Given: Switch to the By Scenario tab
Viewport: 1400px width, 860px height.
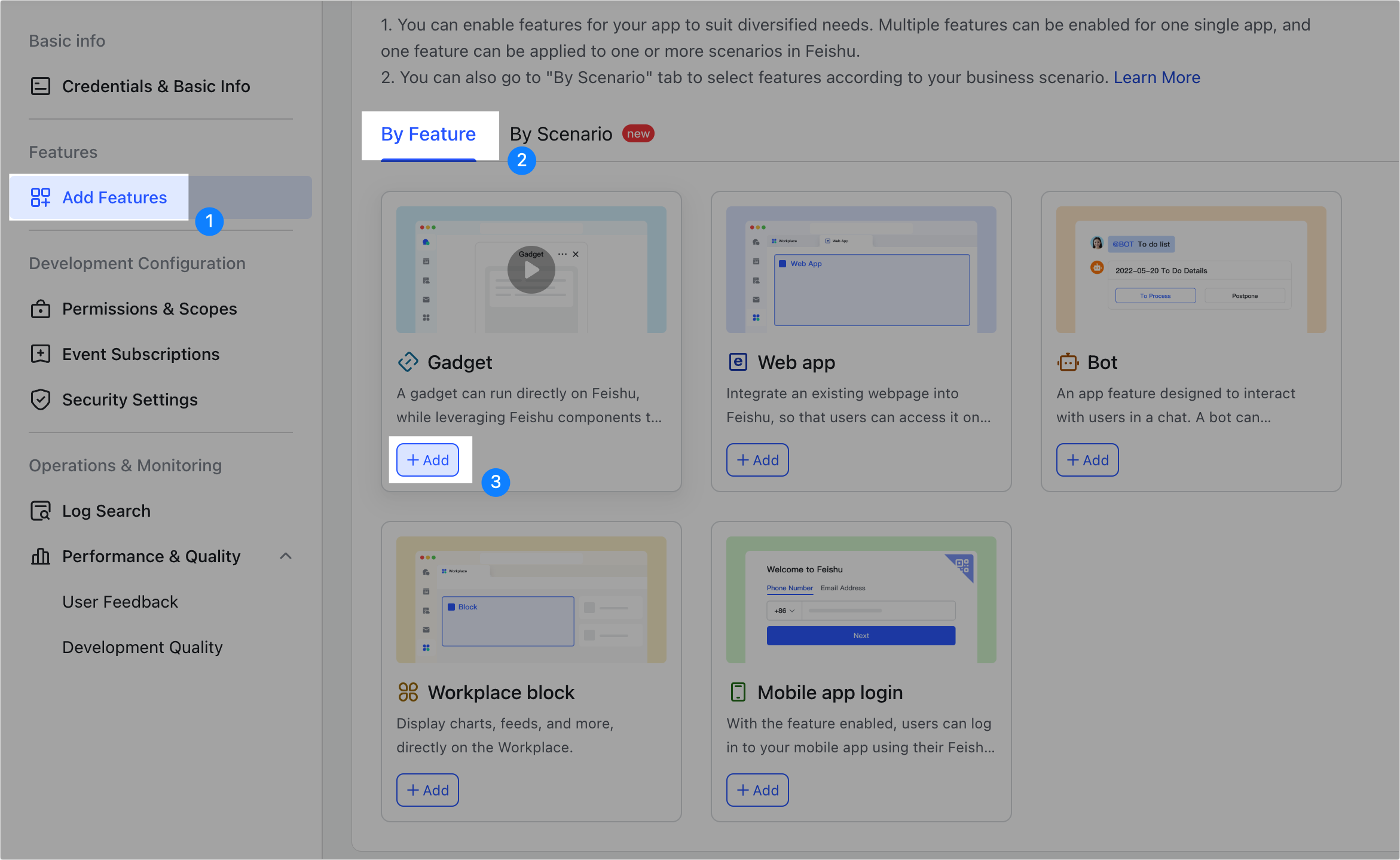Looking at the screenshot, I should click(x=561, y=134).
